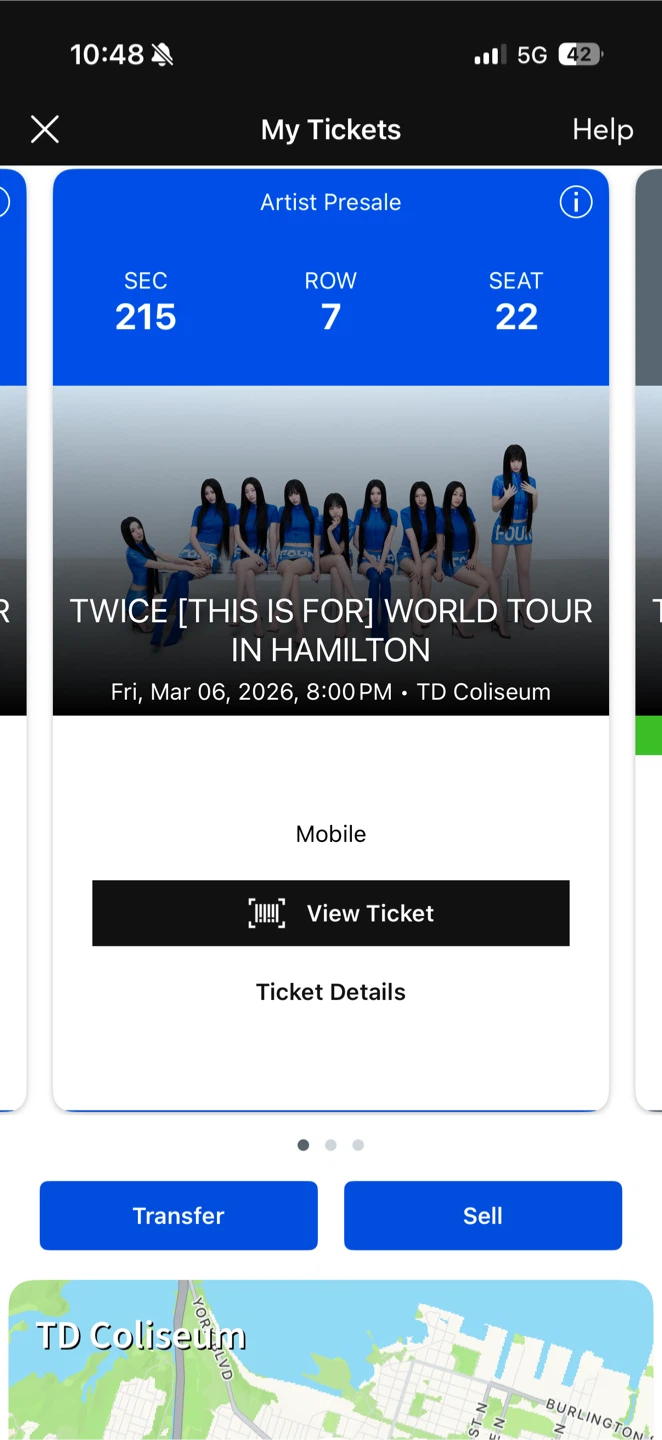Tap the barcode icon in View Ticket
Screen dimensions: 662x1440
267,913
